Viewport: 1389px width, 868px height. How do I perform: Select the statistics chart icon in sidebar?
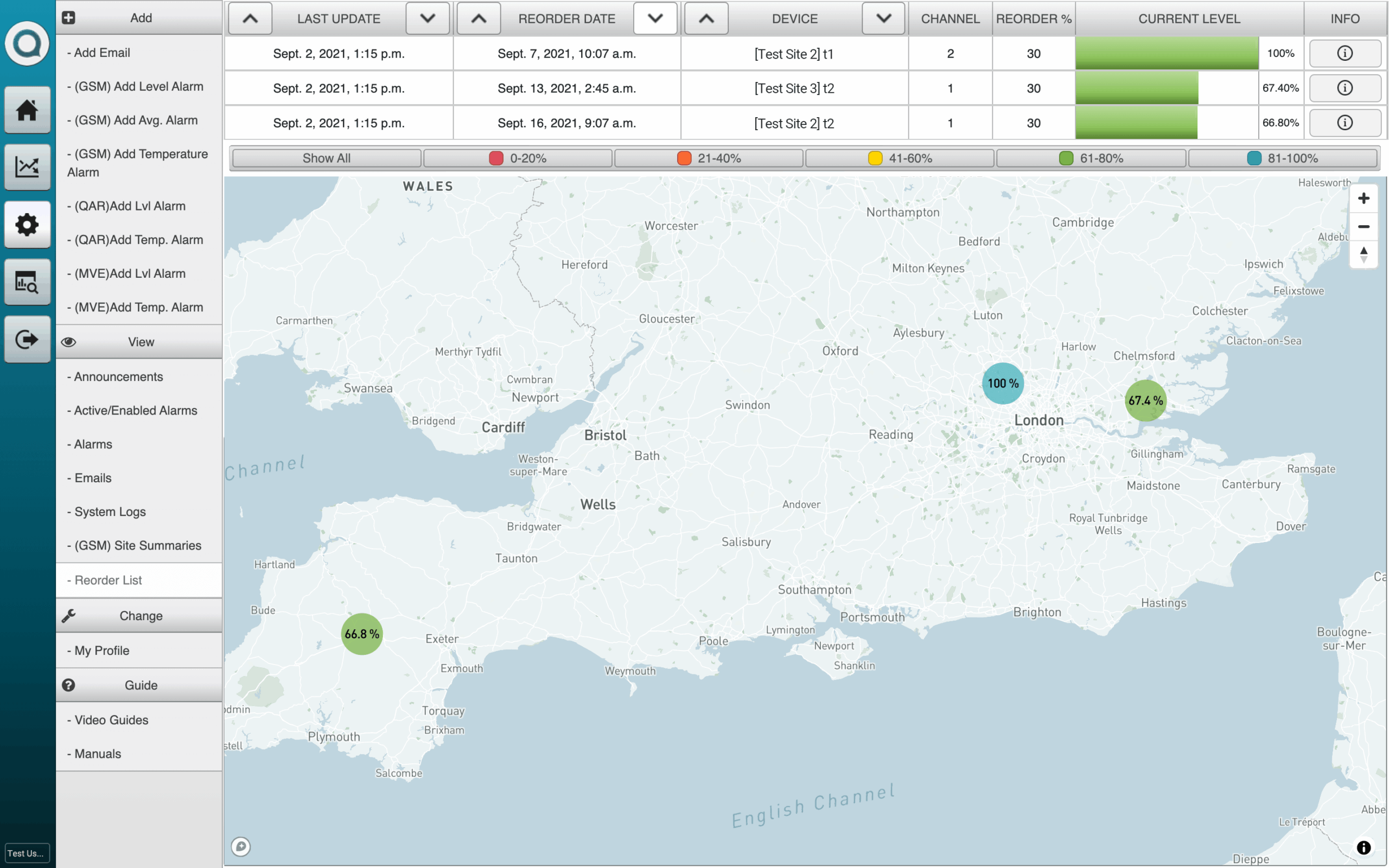tap(27, 167)
